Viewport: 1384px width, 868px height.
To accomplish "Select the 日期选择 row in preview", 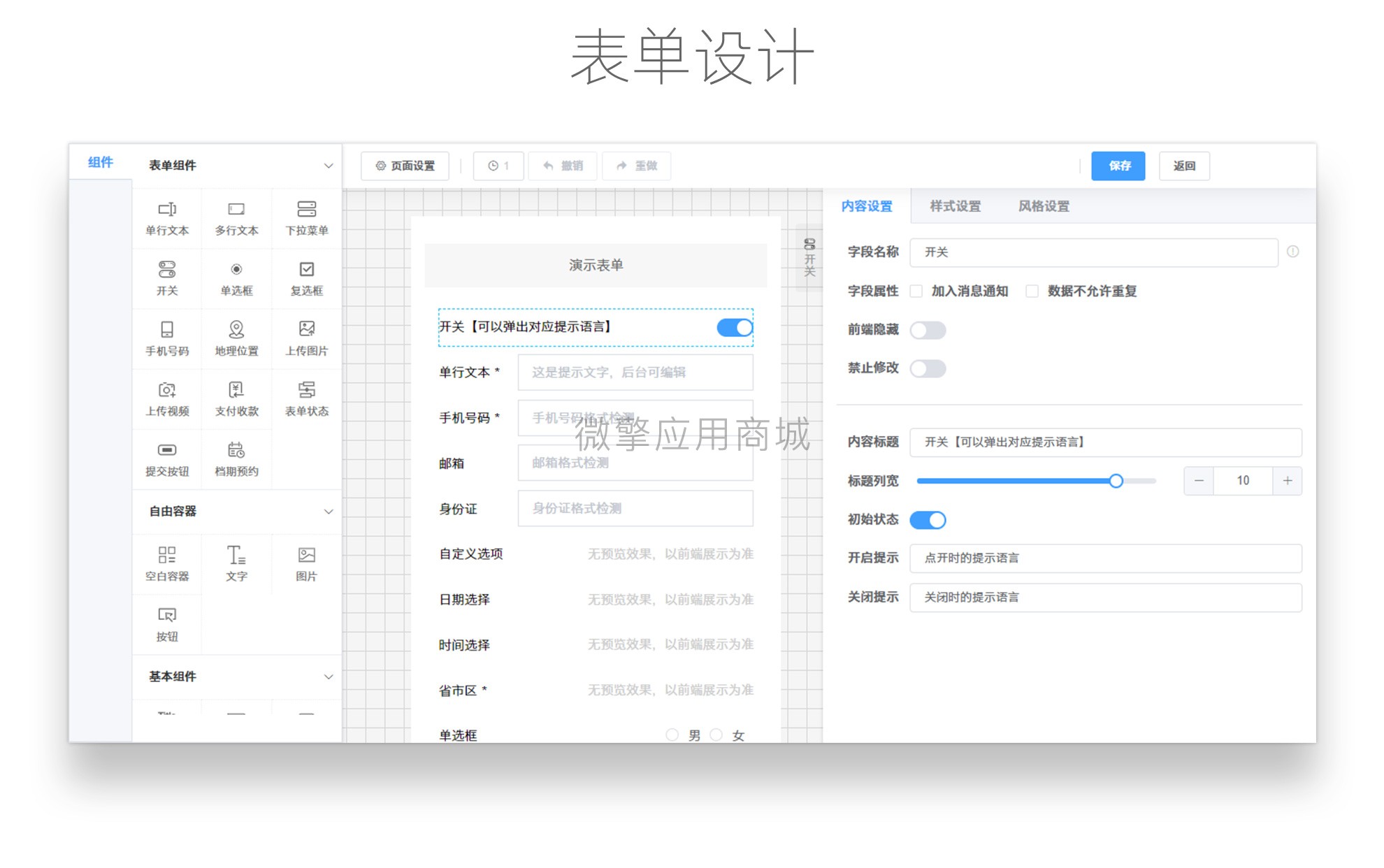I will (596, 600).
